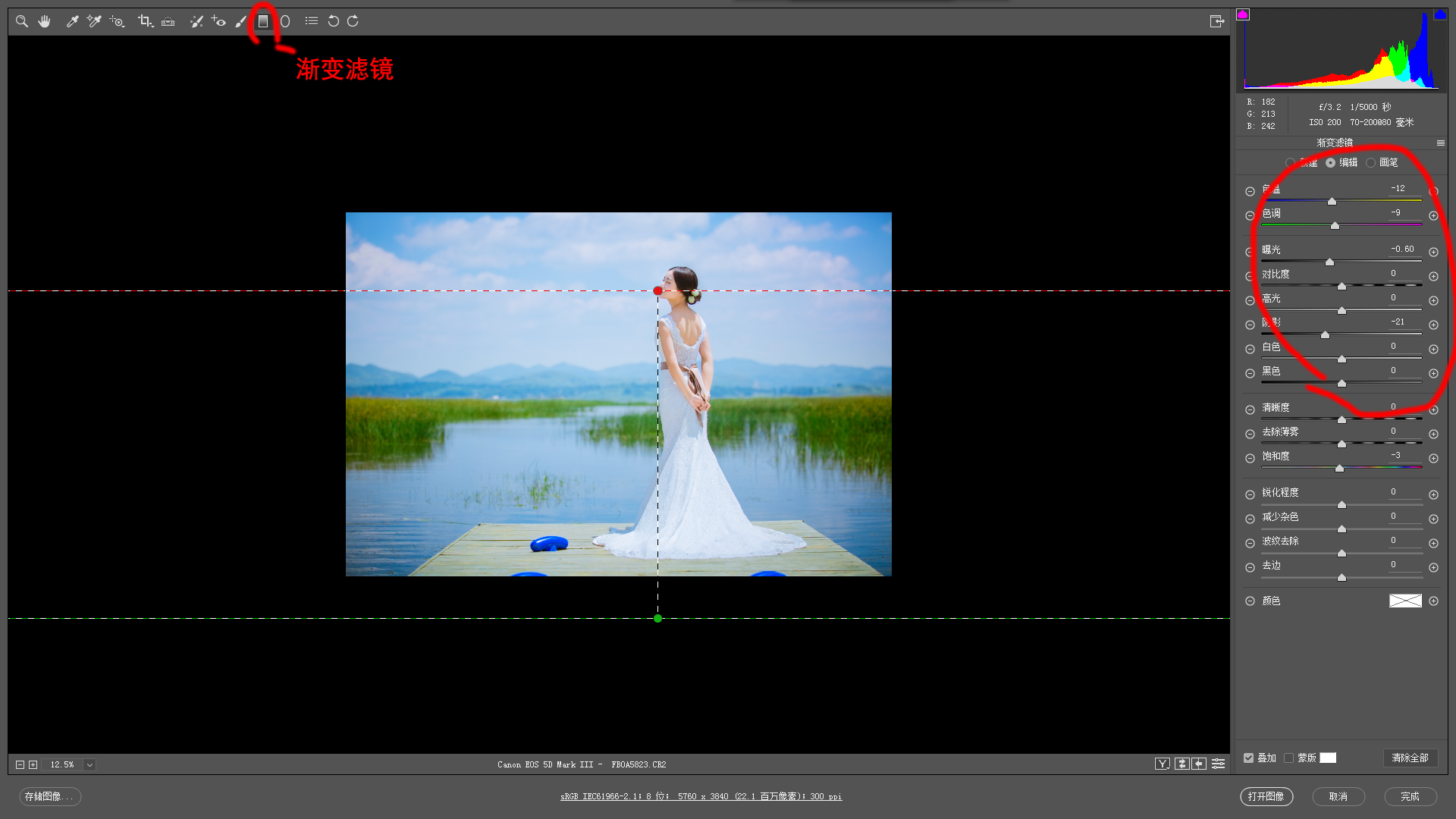The height and width of the screenshot is (819, 1456).
Task: Select the Spot Removal tool
Action: point(196,21)
